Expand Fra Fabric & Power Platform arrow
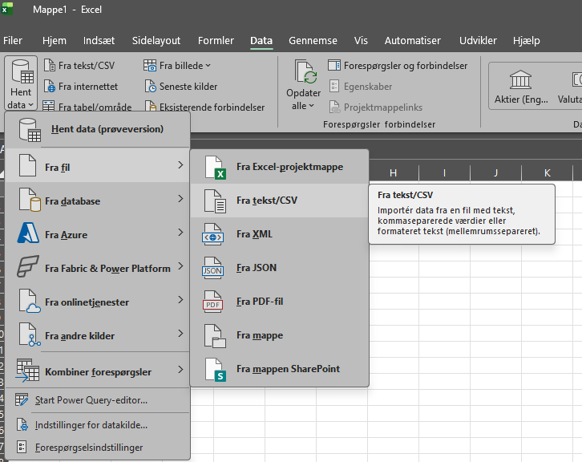 point(180,266)
